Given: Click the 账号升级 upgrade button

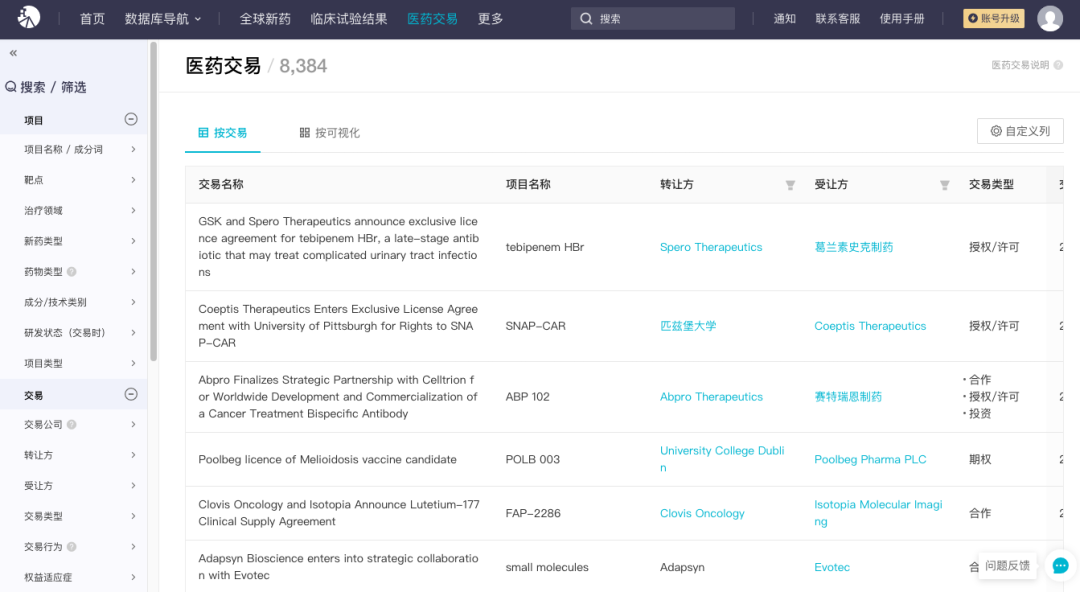Looking at the screenshot, I should 993,19.
